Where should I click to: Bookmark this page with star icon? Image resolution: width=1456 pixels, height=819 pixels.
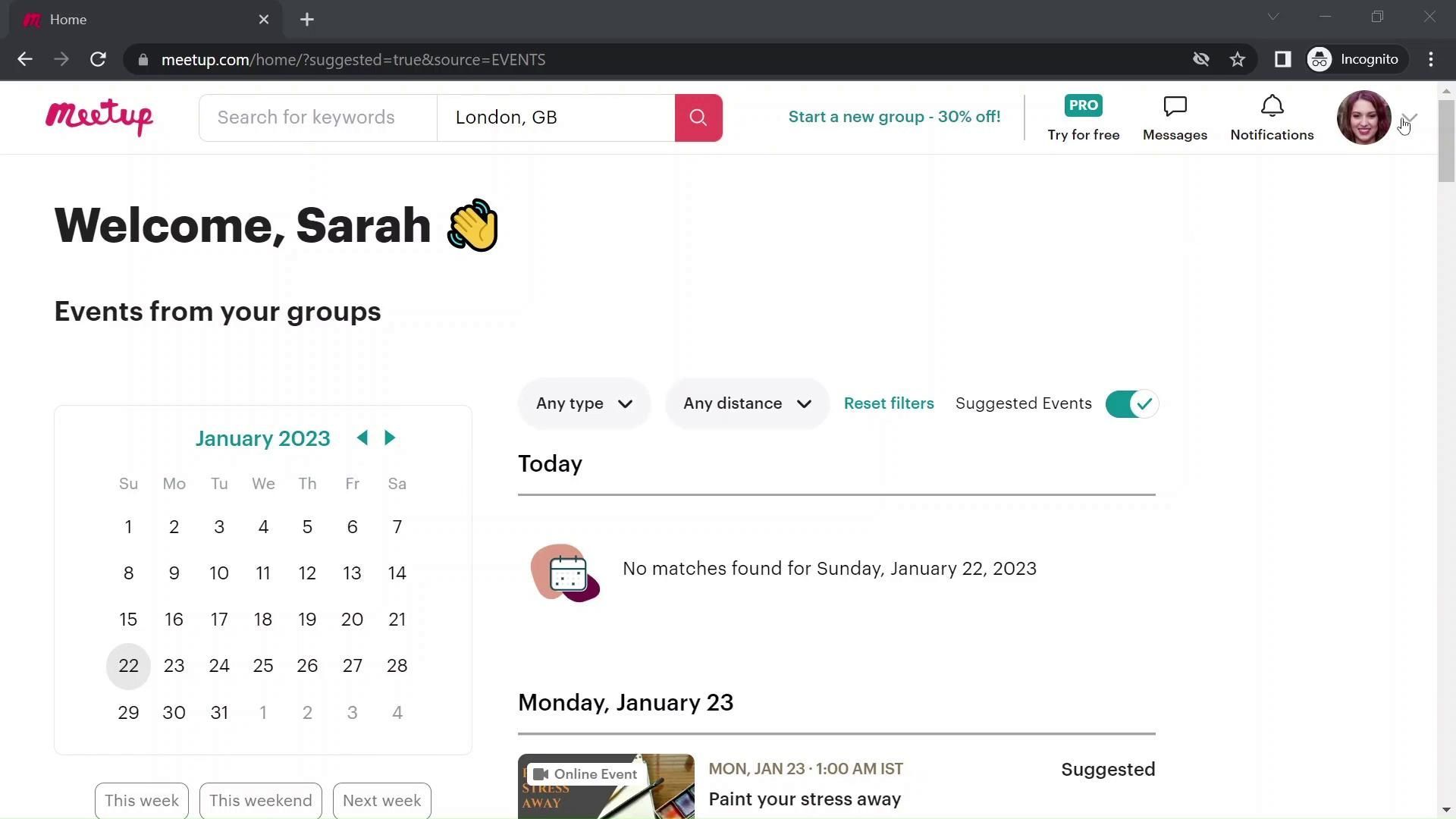click(x=1238, y=59)
